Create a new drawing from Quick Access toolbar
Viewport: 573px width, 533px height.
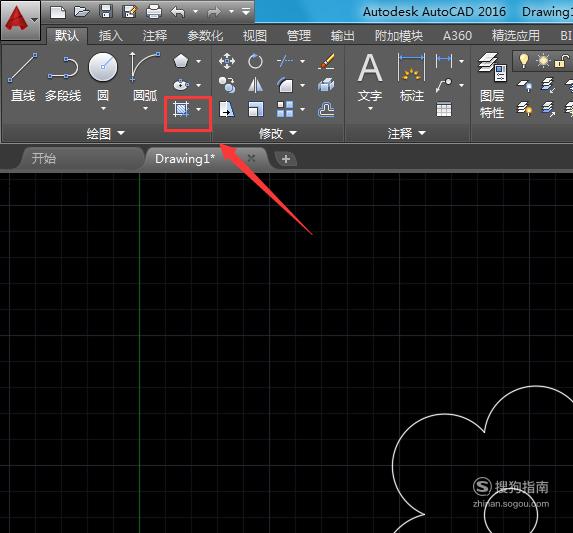coord(58,12)
